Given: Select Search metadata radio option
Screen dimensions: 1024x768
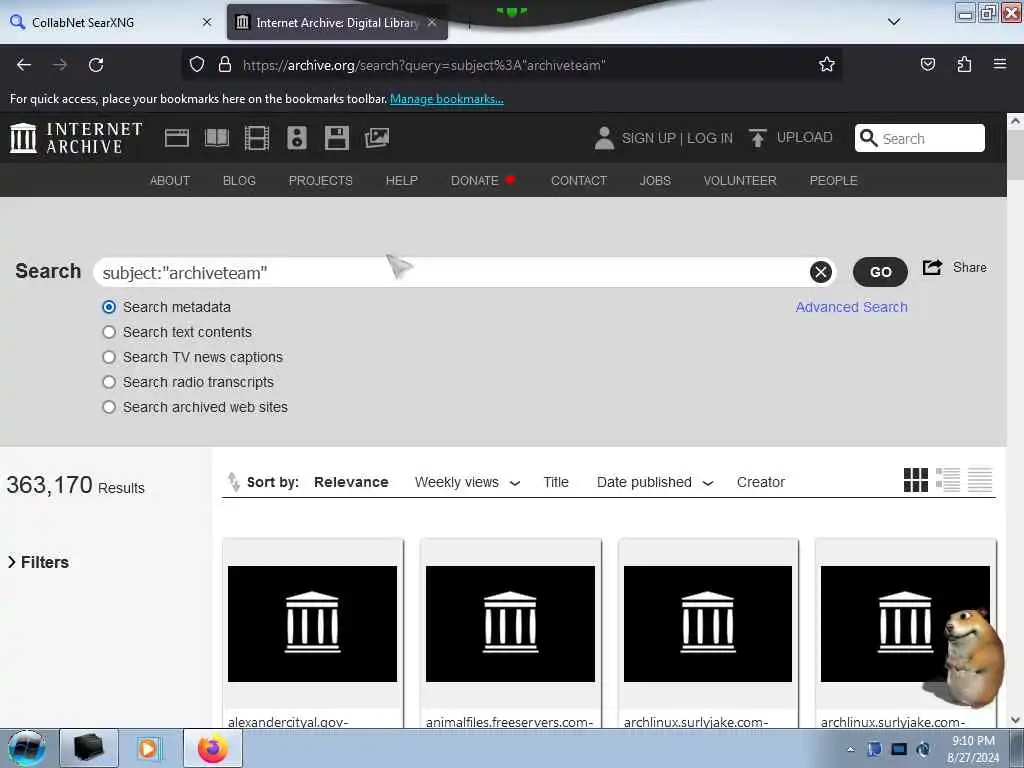Looking at the screenshot, I should tap(109, 307).
